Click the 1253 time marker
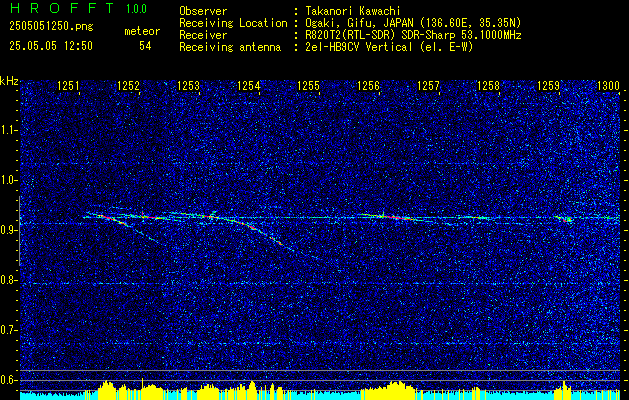This screenshot has width=629, height=400. point(189,85)
